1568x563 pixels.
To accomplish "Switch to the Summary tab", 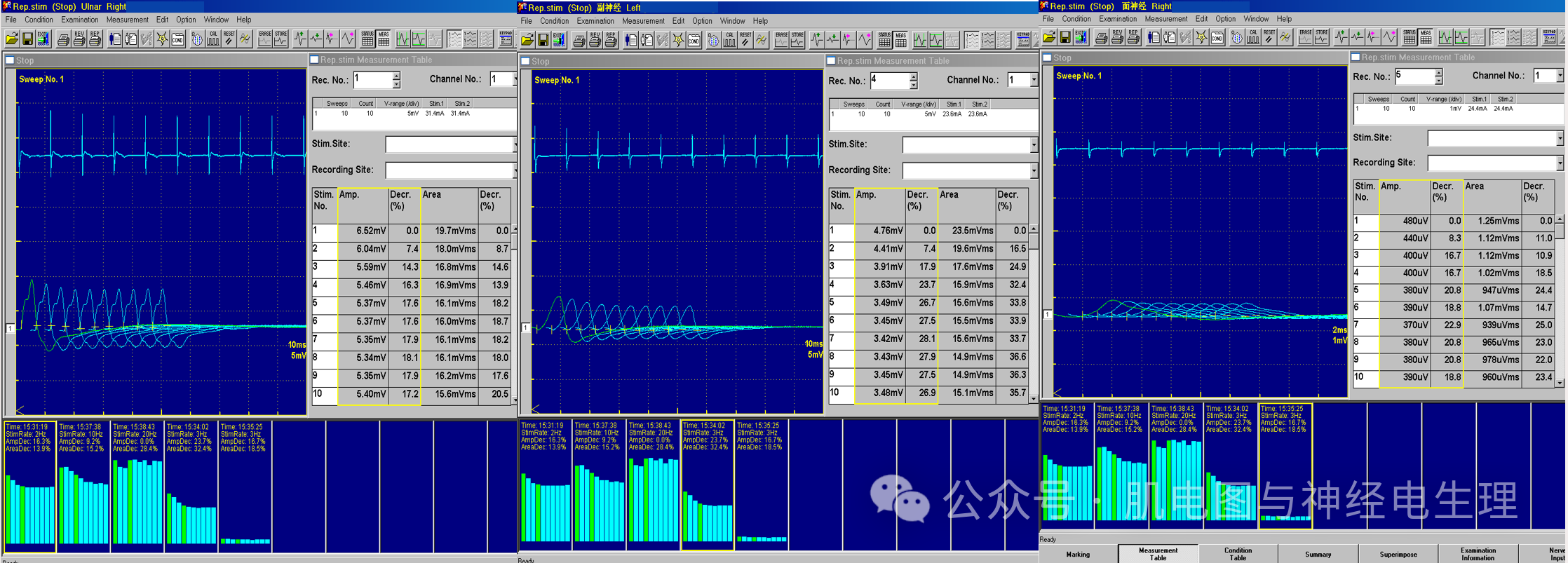I will 1318,554.
